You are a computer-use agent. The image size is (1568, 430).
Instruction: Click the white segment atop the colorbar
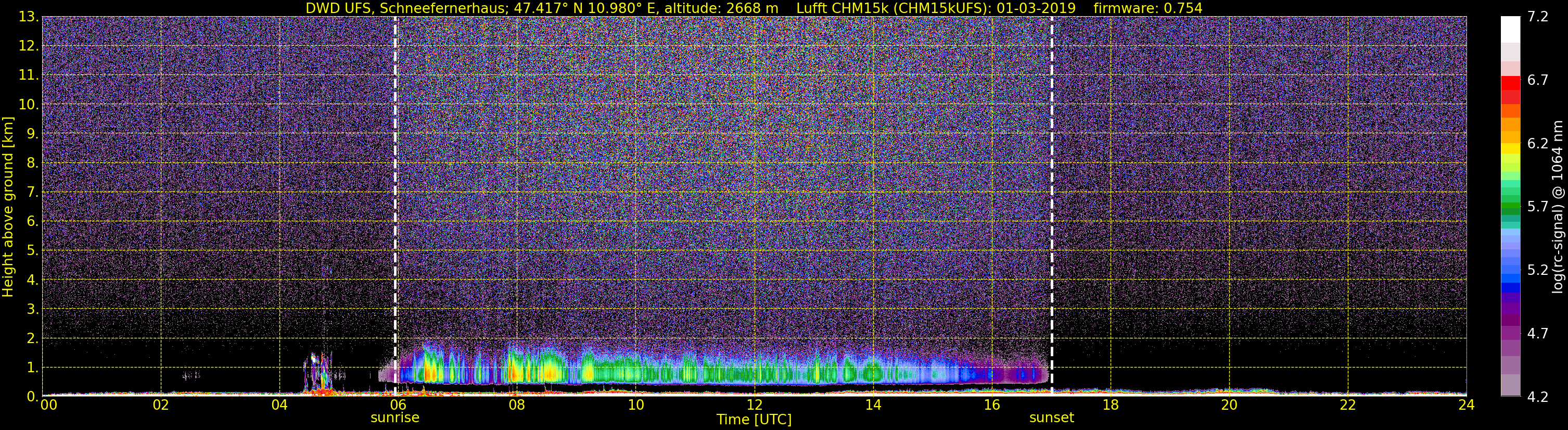[1511, 29]
